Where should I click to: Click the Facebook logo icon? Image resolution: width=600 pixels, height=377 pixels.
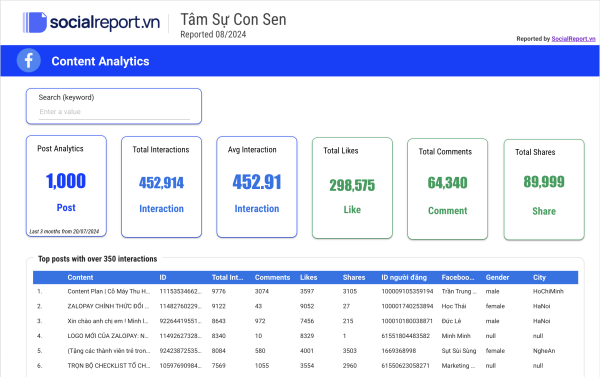pyautogui.click(x=29, y=60)
